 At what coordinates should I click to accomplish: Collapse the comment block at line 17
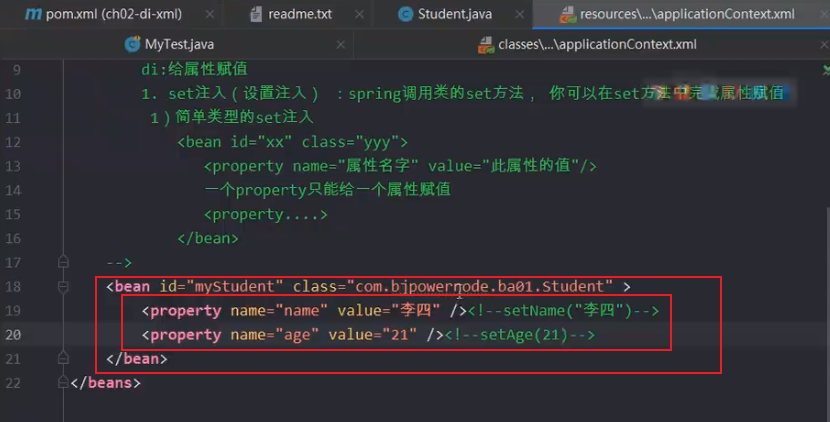63,262
